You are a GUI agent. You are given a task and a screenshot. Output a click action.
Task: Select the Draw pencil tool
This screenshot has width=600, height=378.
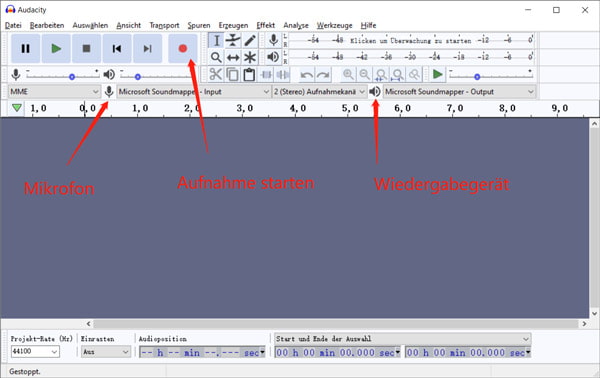(x=249, y=41)
